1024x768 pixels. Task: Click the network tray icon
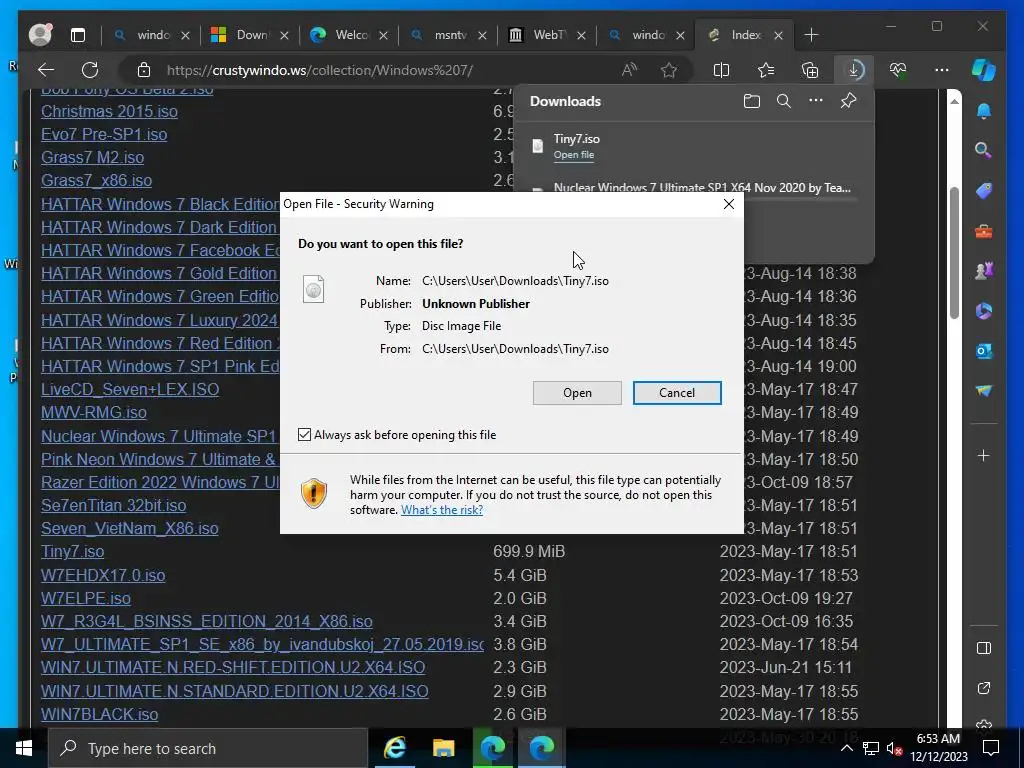click(x=870, y=748)
